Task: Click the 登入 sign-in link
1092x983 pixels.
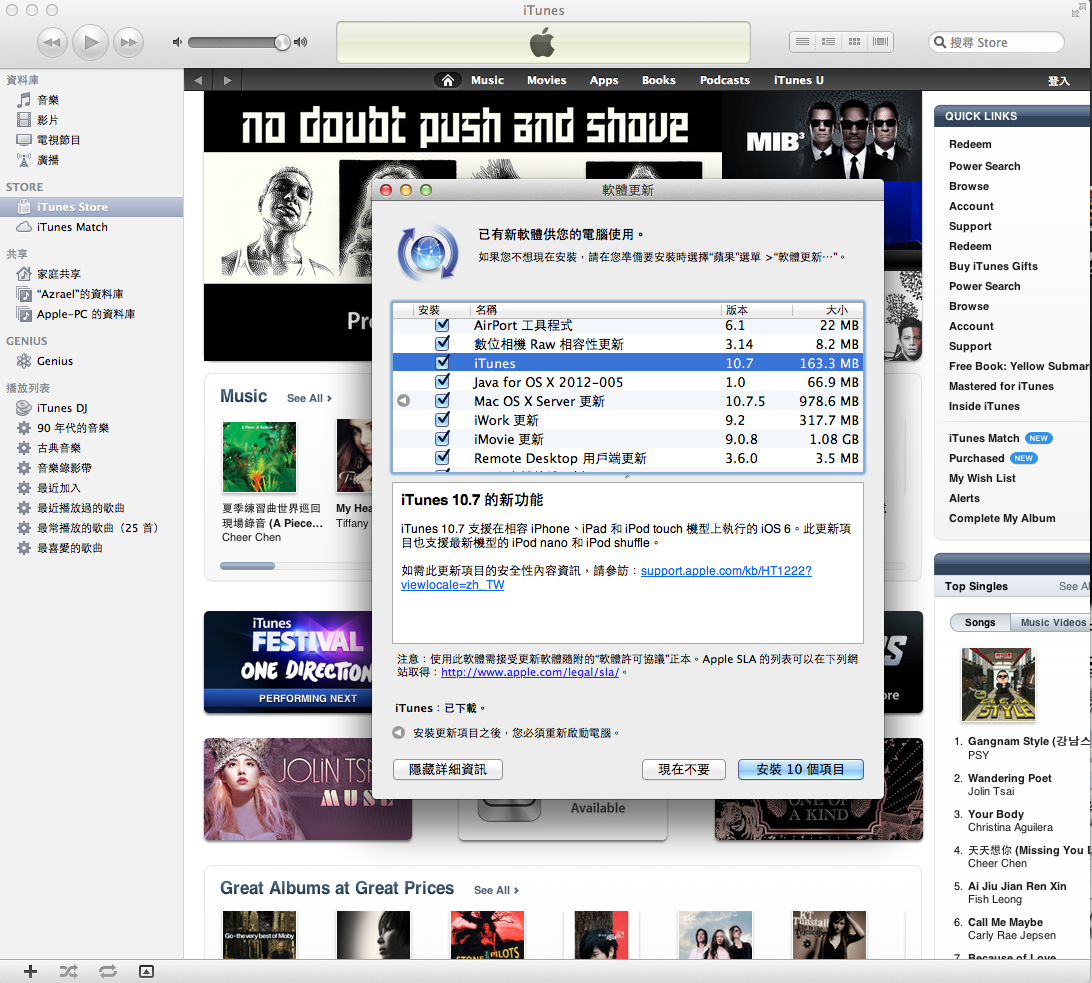Action: 1059,81
